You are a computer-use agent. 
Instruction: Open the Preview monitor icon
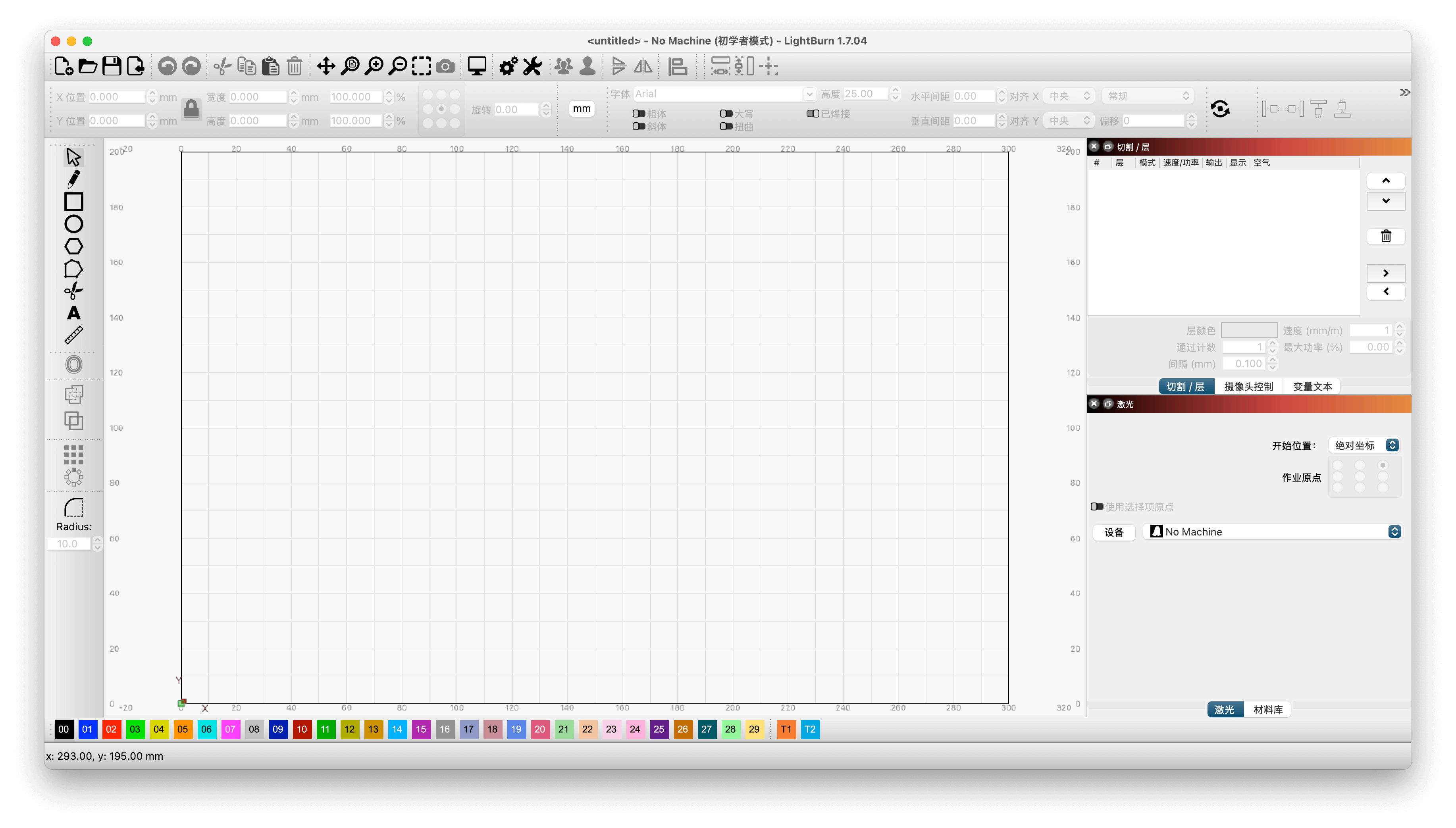(x=476, y=67)
